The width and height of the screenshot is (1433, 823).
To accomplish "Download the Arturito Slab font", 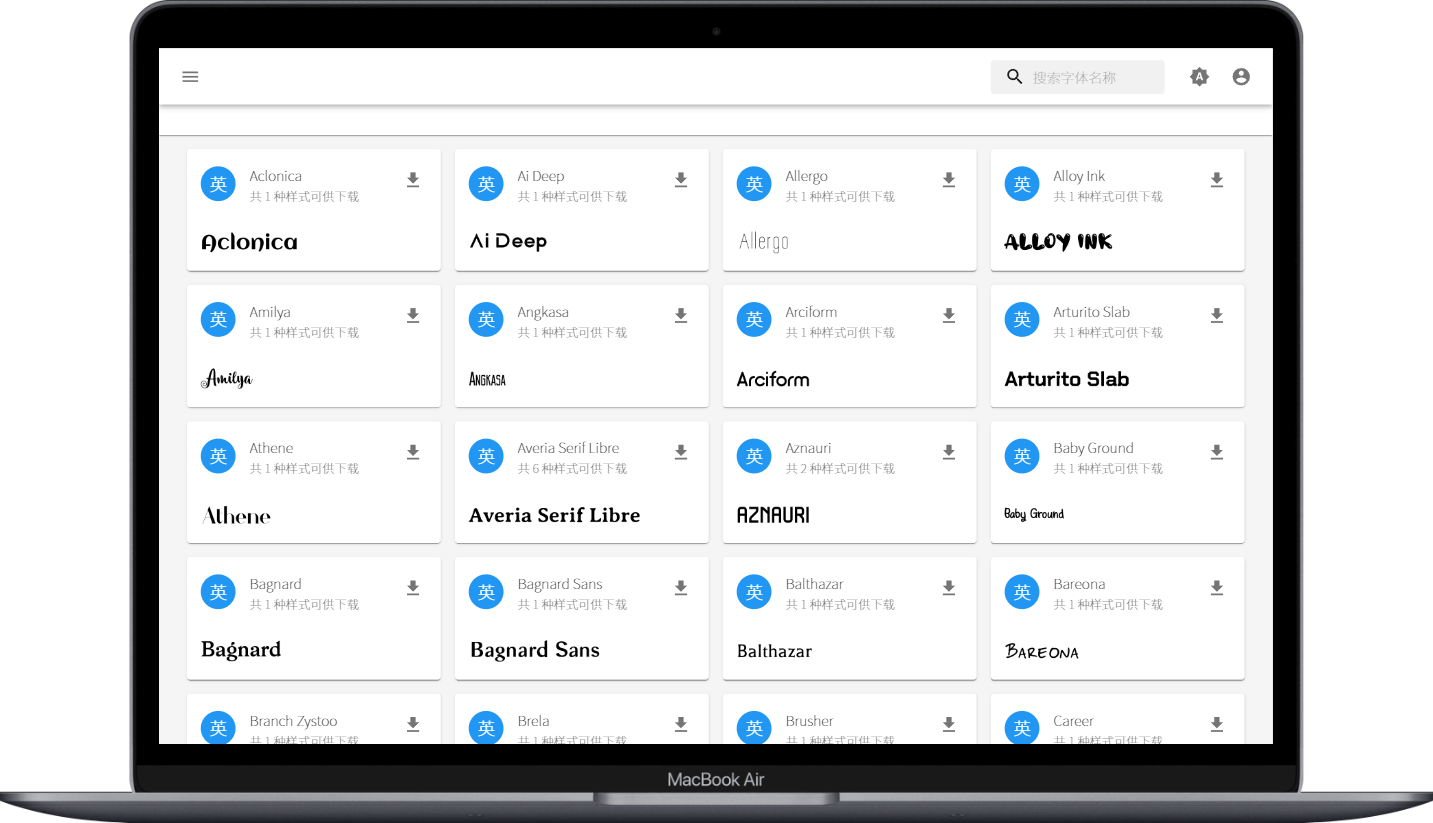I will point(1217,316).
